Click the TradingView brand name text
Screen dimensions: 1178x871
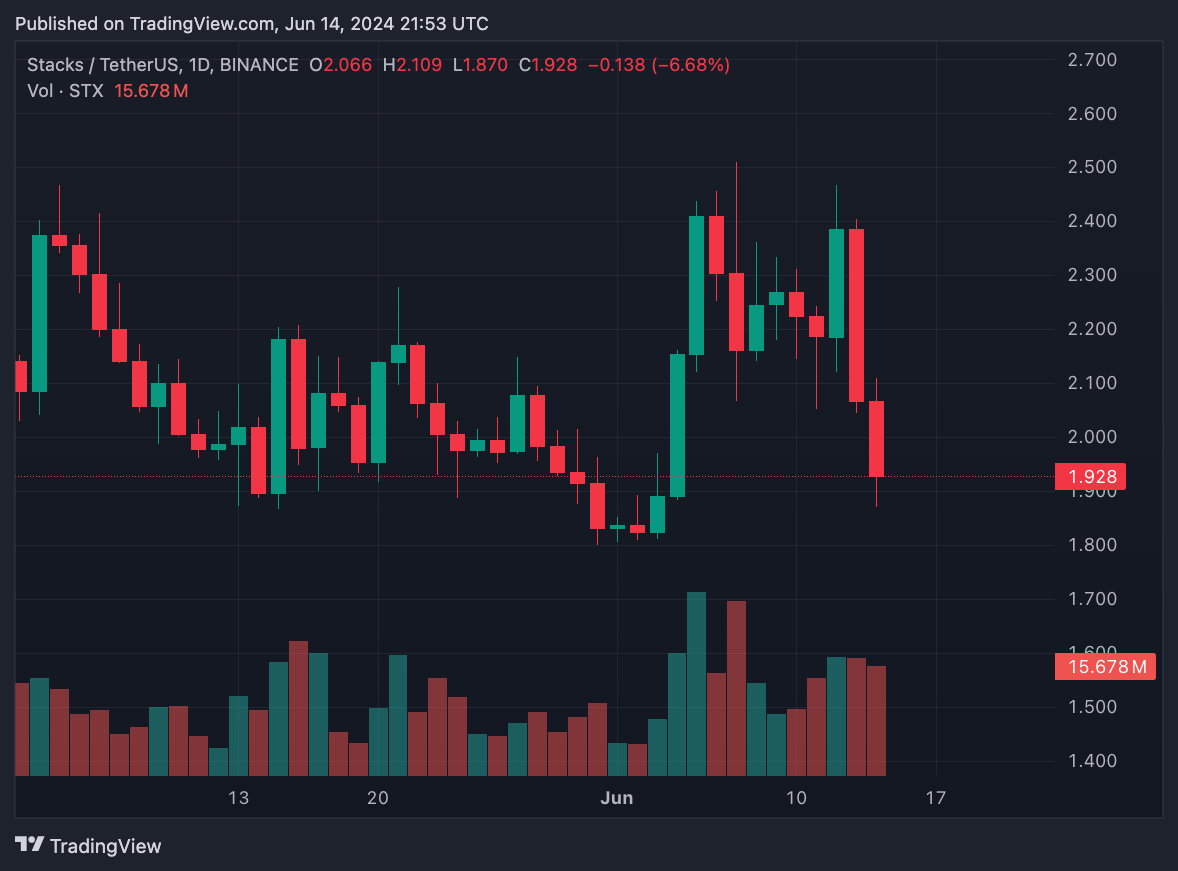point(105,846)
